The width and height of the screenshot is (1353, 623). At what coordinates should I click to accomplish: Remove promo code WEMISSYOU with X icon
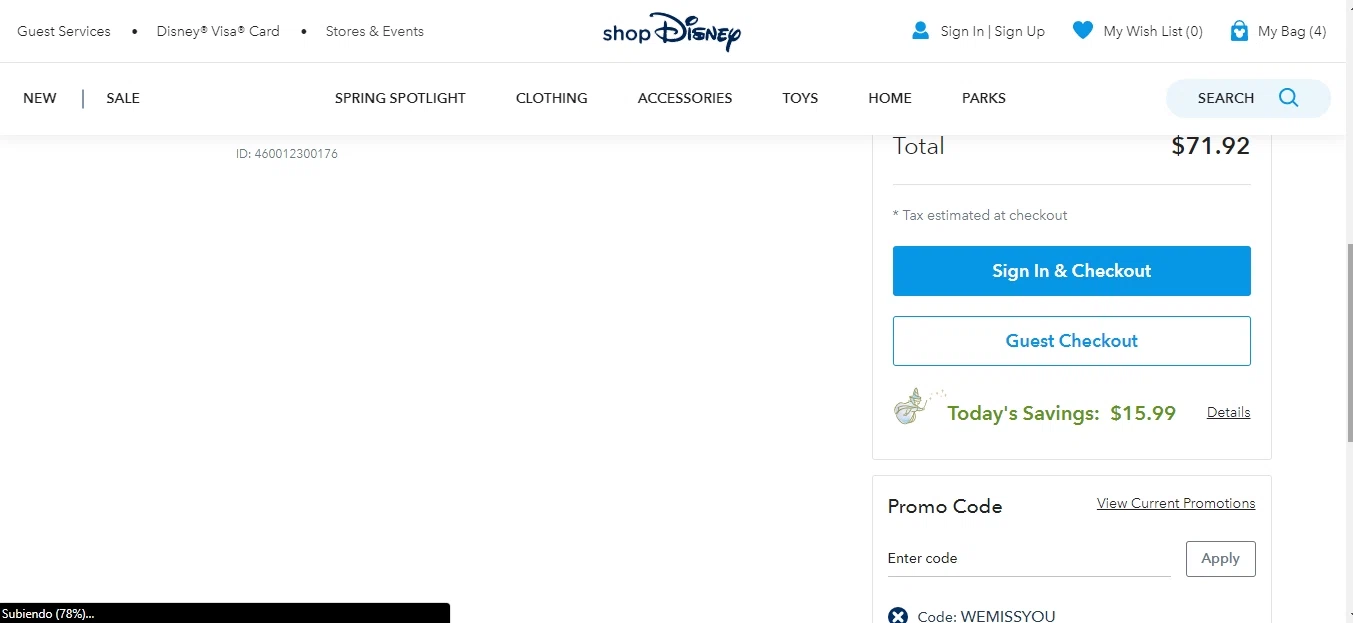(x=898, y=616)
